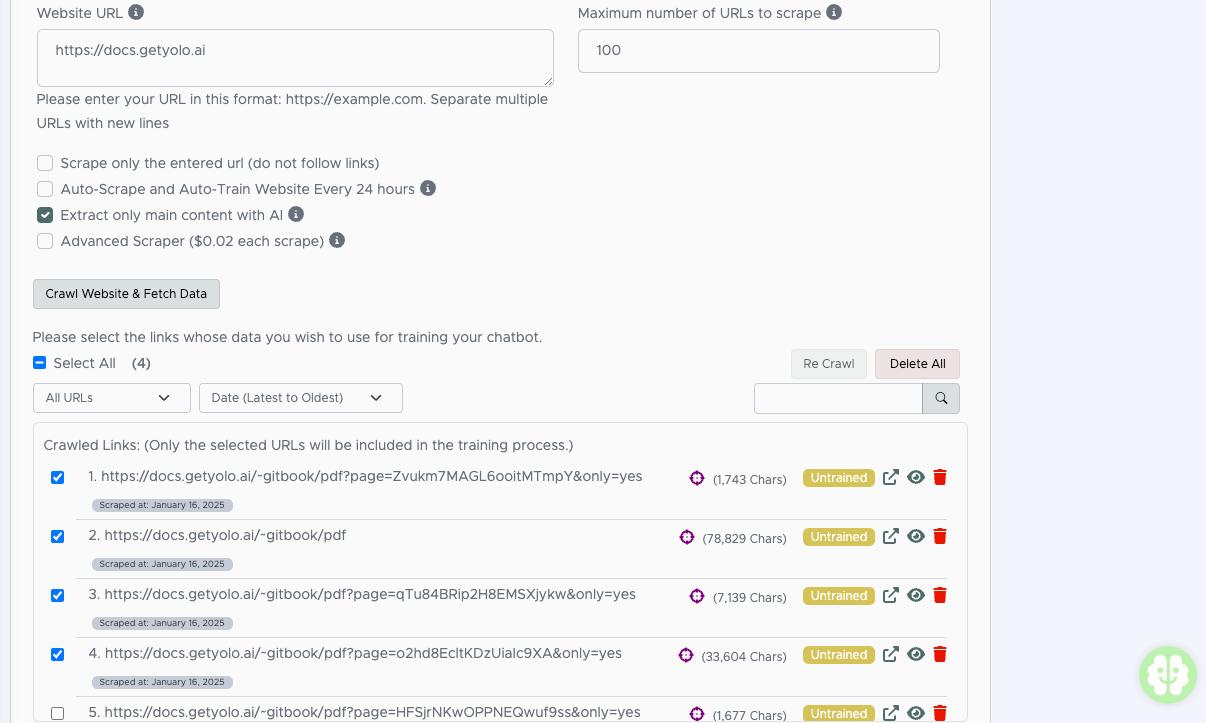Click the Re Crawl button
Screen dimensions: 1206x723
click(x=828, y=364)
